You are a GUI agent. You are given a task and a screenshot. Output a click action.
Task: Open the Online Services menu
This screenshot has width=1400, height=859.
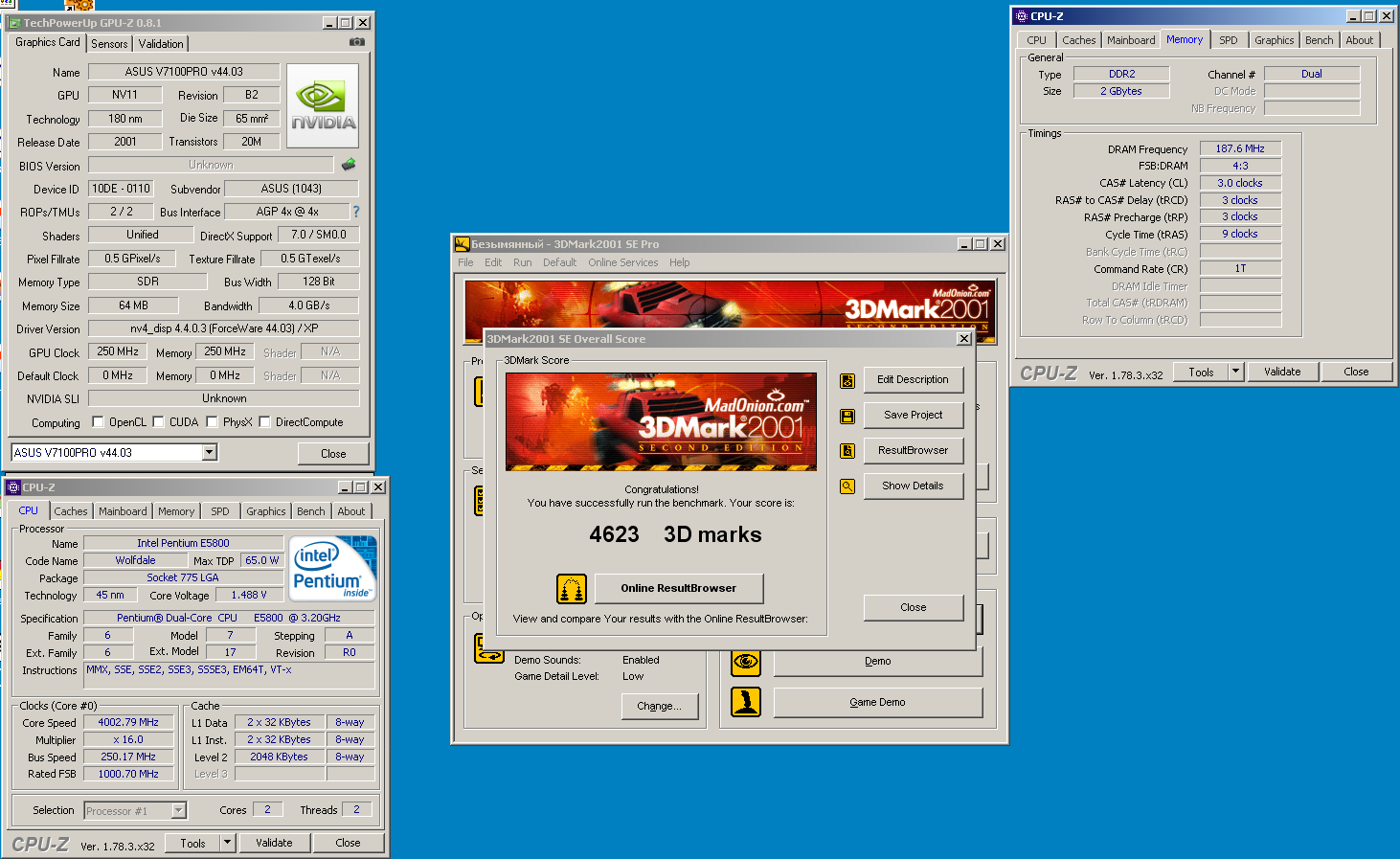(x=623, y=262)
